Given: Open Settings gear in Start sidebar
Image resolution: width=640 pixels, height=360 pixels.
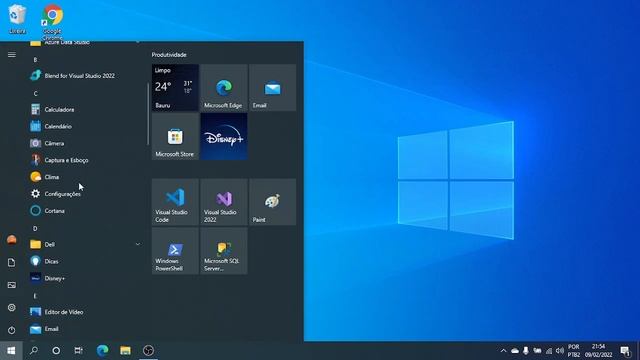Looking at the screenshot, I should [x=11, y=307].
